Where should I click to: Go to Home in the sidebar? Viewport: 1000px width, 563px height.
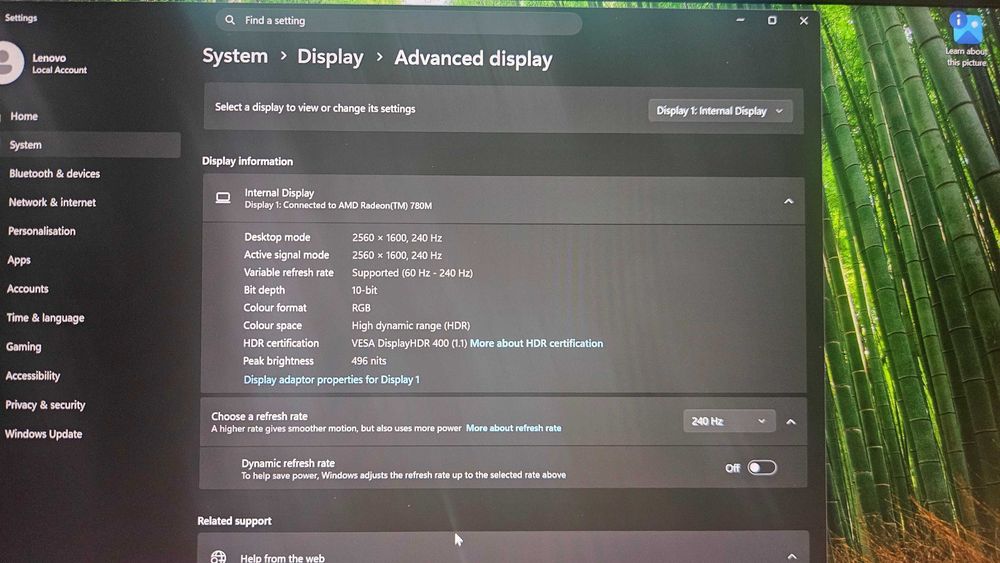(x=24, y=116)
